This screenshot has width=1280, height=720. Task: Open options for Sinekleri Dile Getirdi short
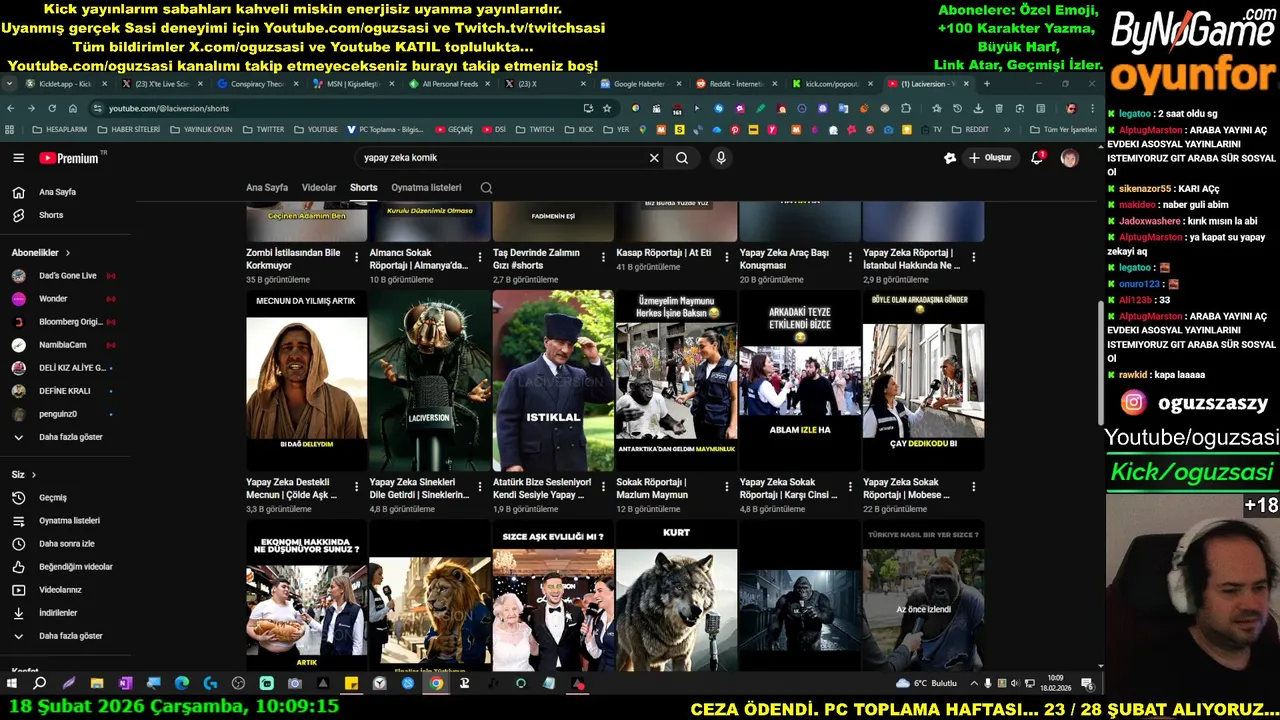tap(479, 486)
